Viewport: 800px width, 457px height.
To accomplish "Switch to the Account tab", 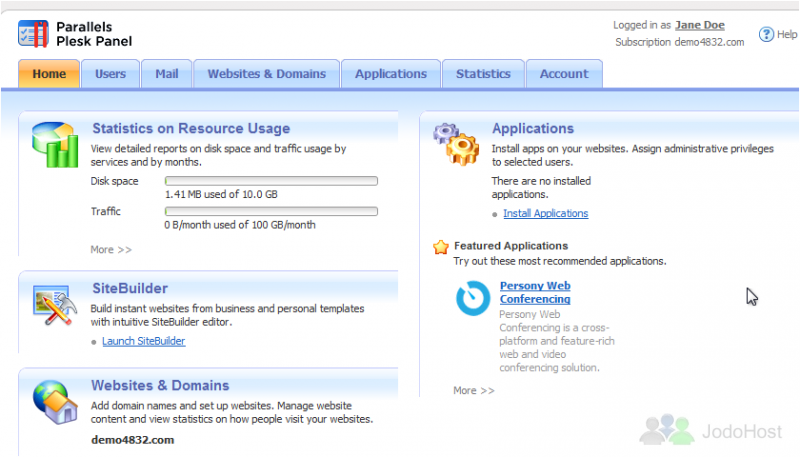I will [564, 74].
